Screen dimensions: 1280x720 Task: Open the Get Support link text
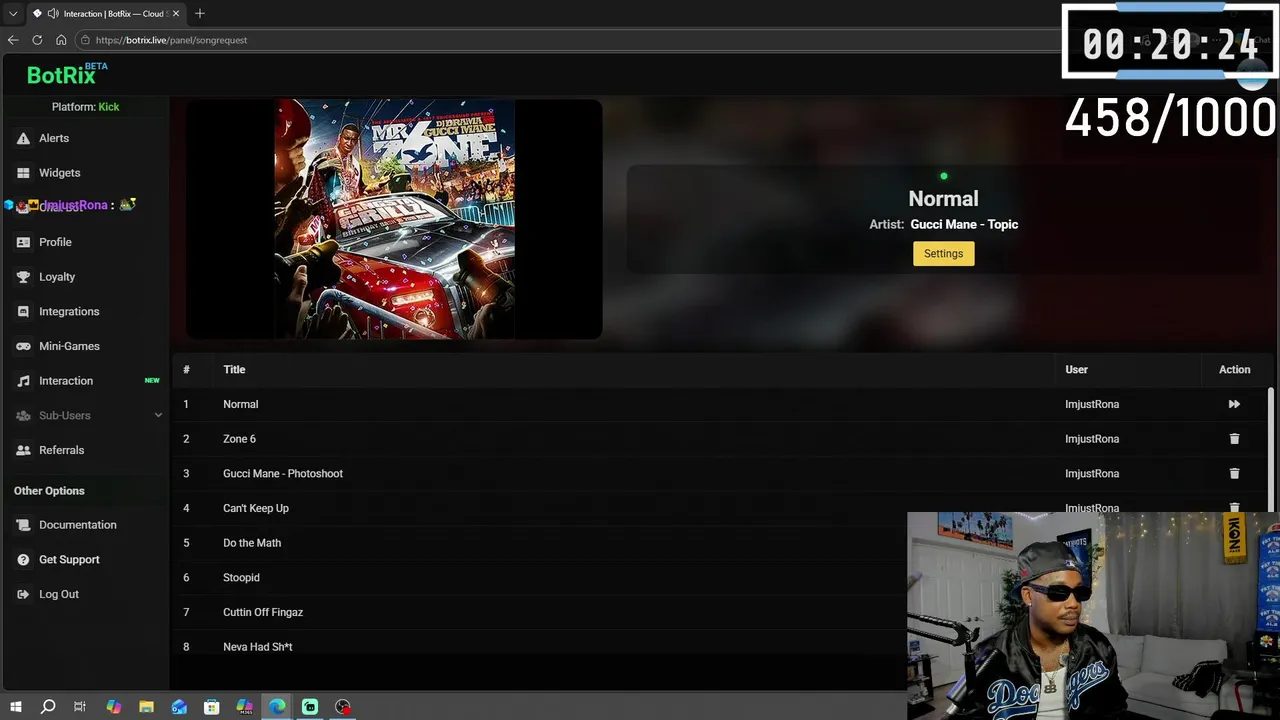pos(69,560)
